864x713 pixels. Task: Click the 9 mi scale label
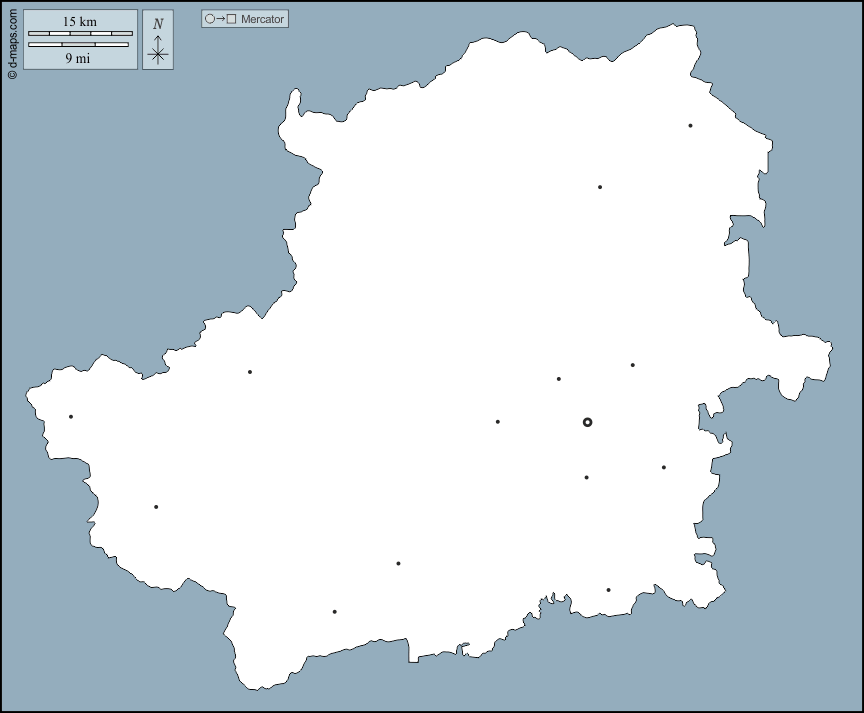tap(80, 58)
